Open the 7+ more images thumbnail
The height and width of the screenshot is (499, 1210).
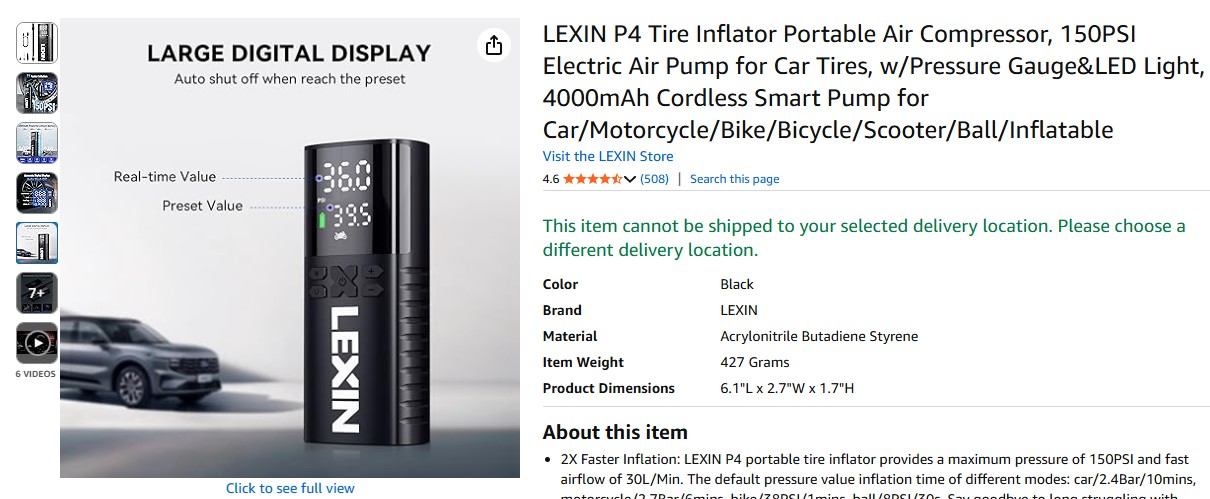point(37,293)
